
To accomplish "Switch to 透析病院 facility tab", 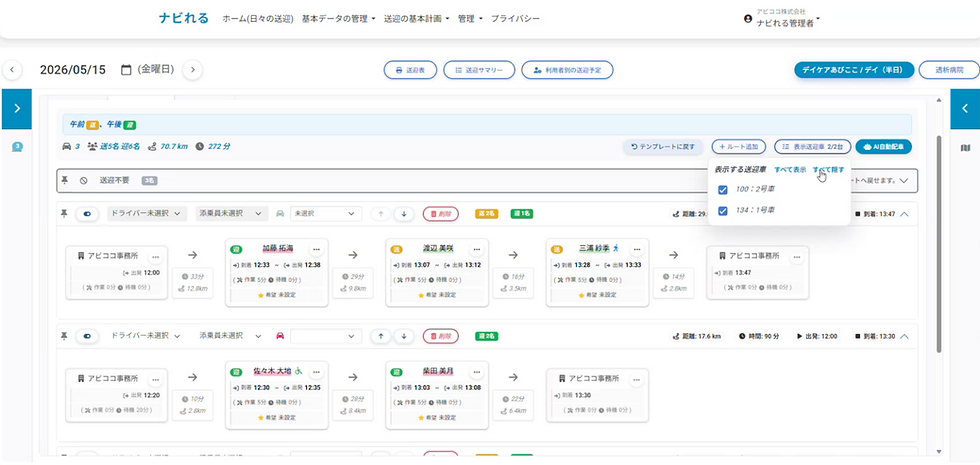I will coord(949,70).
